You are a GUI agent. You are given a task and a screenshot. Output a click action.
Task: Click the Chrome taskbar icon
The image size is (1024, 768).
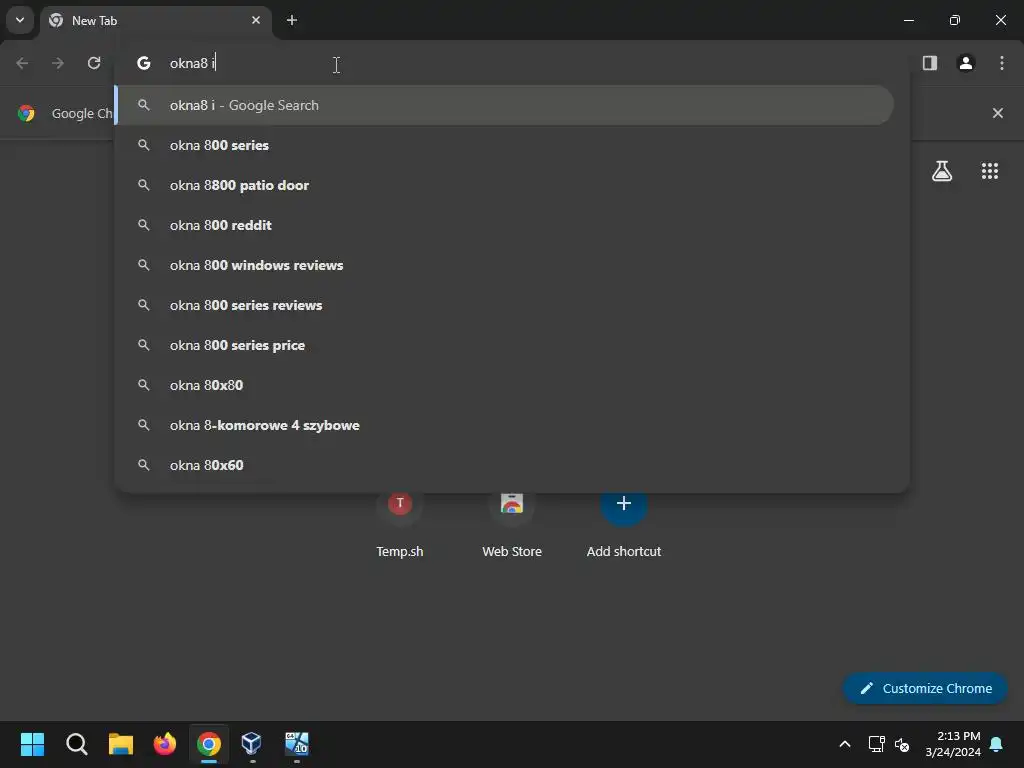coord(209,744)
